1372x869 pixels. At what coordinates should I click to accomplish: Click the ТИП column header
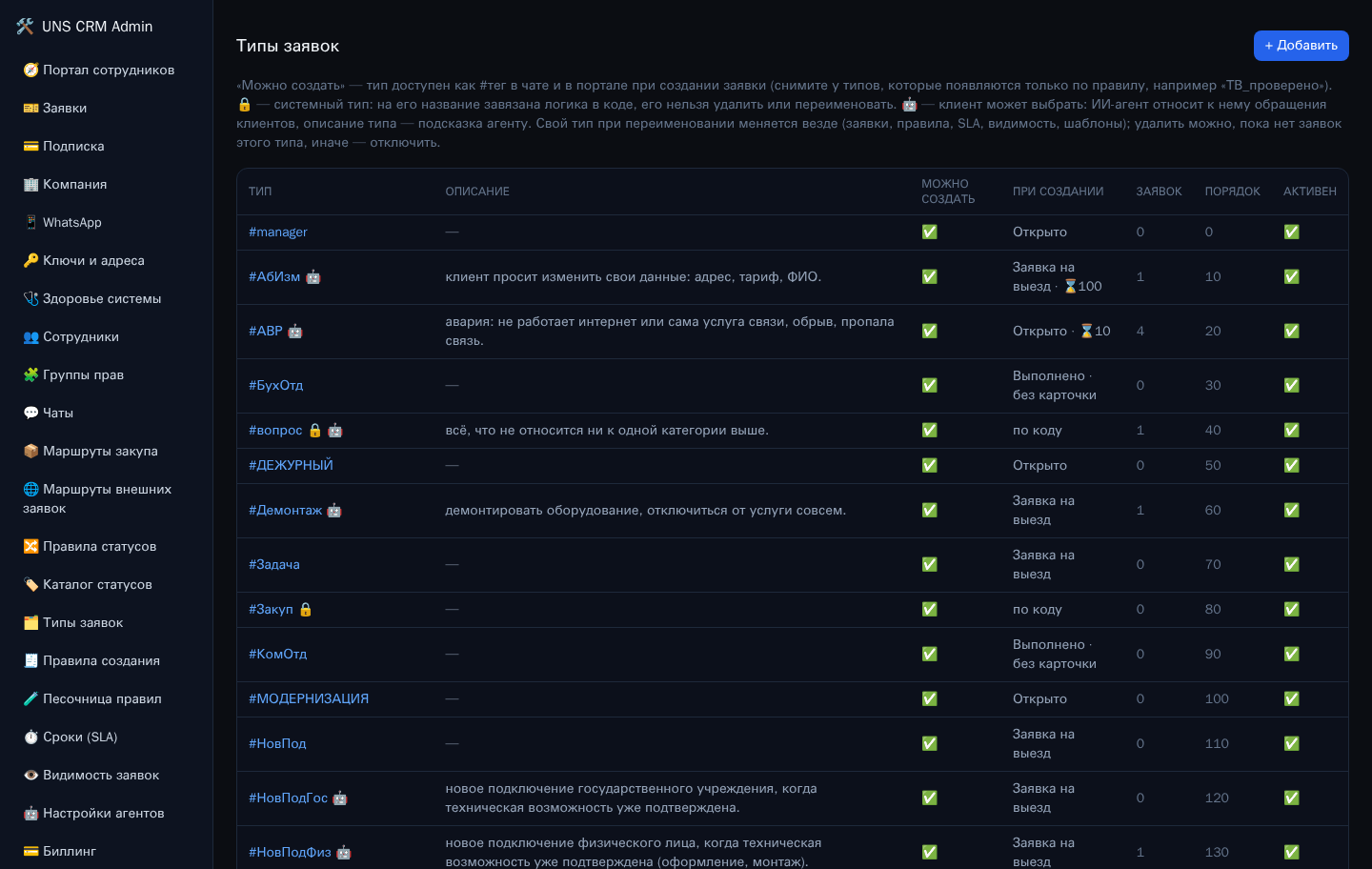260,192
